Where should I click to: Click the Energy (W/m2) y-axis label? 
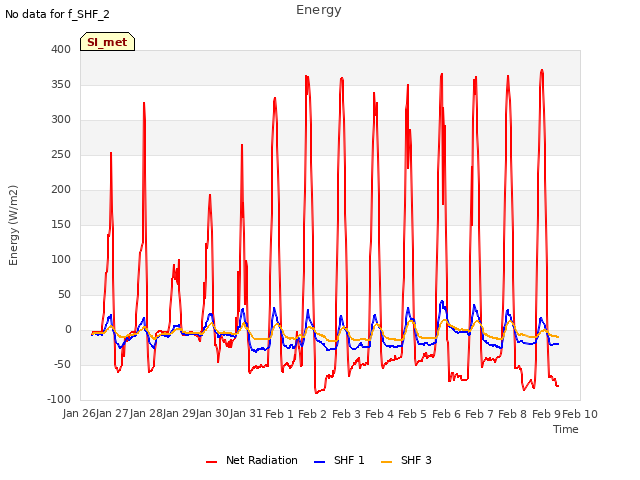pos(13,225)
